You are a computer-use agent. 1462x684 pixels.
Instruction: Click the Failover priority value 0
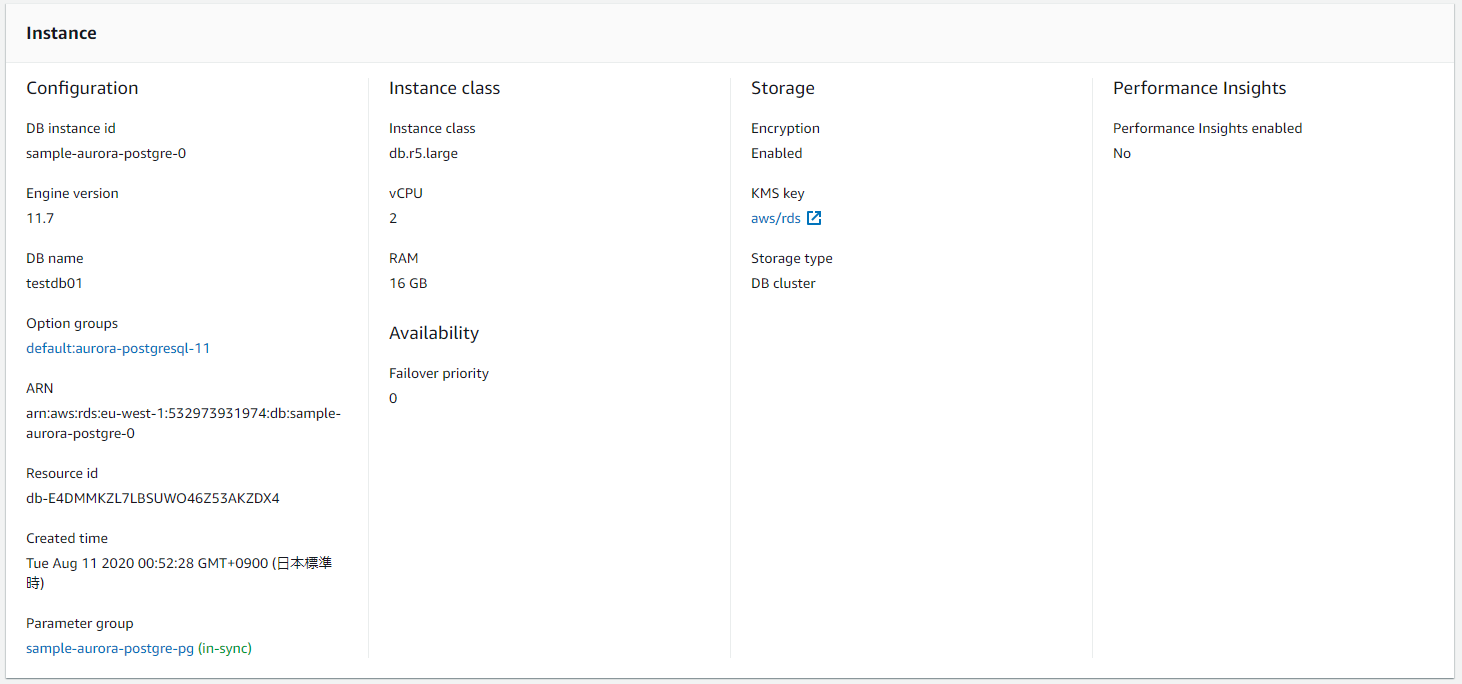(393, 398)
